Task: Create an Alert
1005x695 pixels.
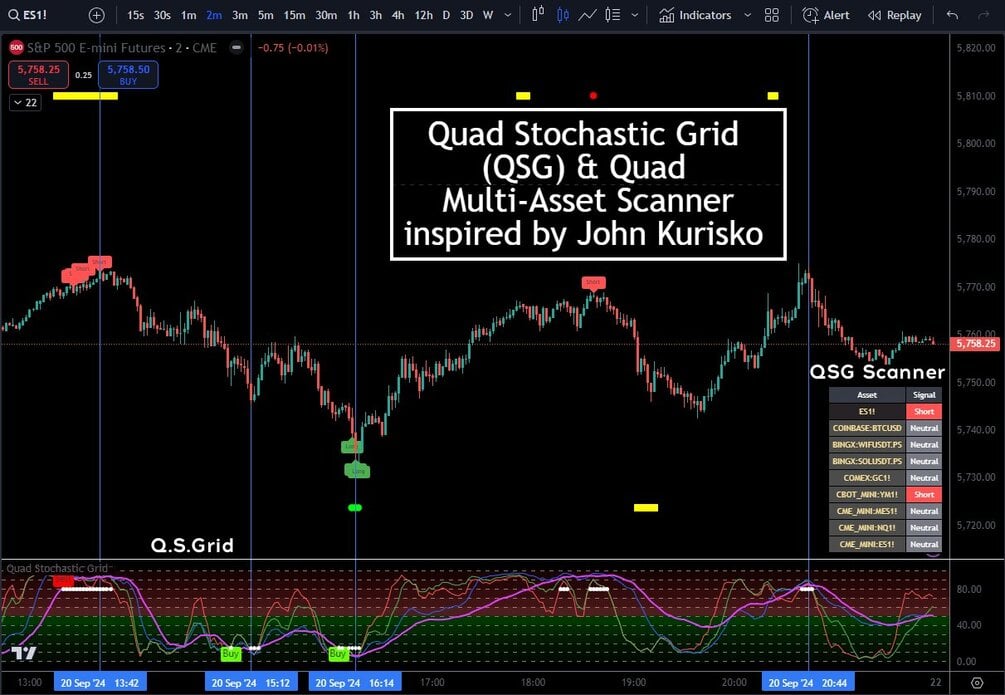Action: [x=826, y=15]
